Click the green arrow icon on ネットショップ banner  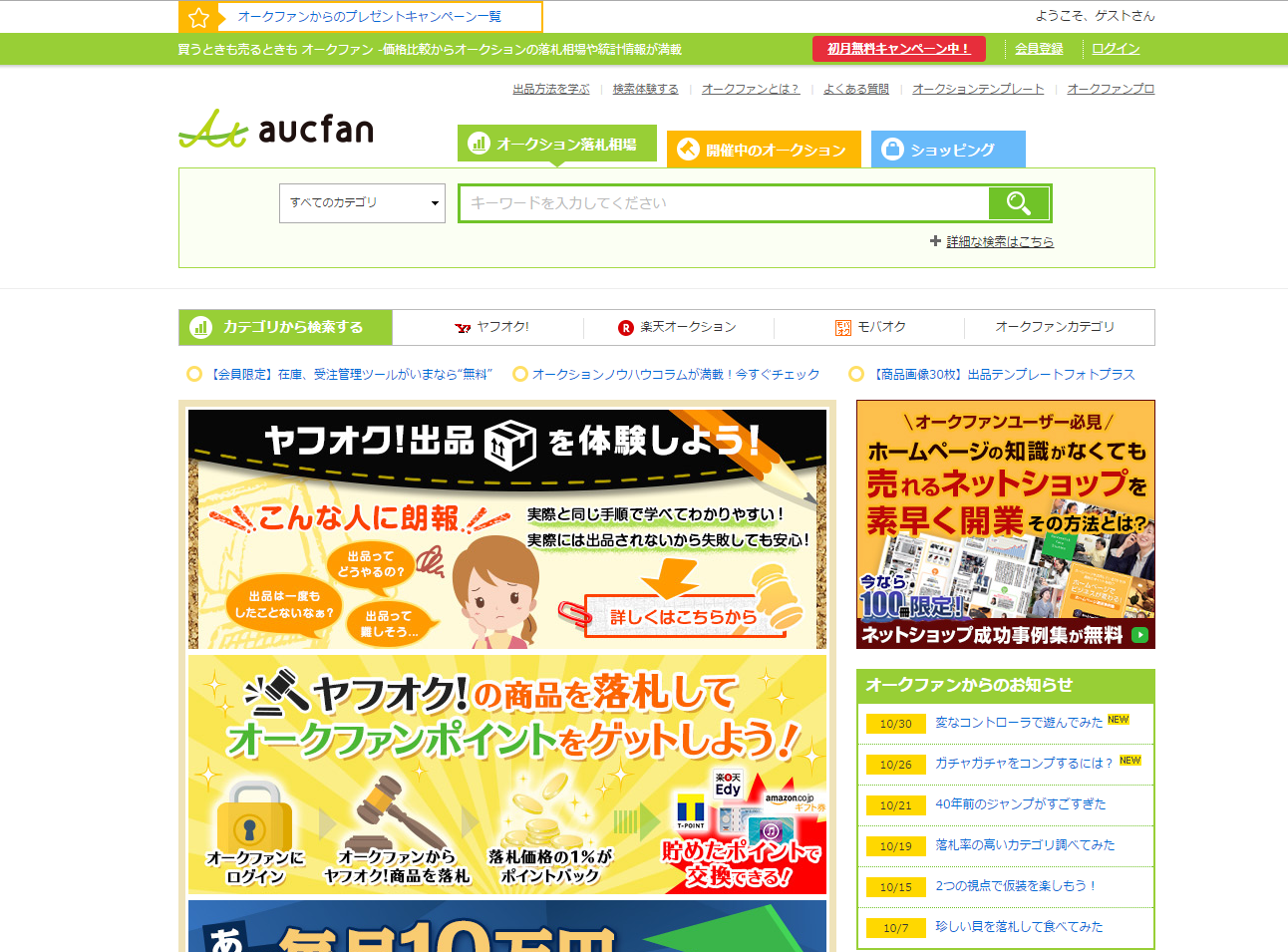(x=1140, y=635)
